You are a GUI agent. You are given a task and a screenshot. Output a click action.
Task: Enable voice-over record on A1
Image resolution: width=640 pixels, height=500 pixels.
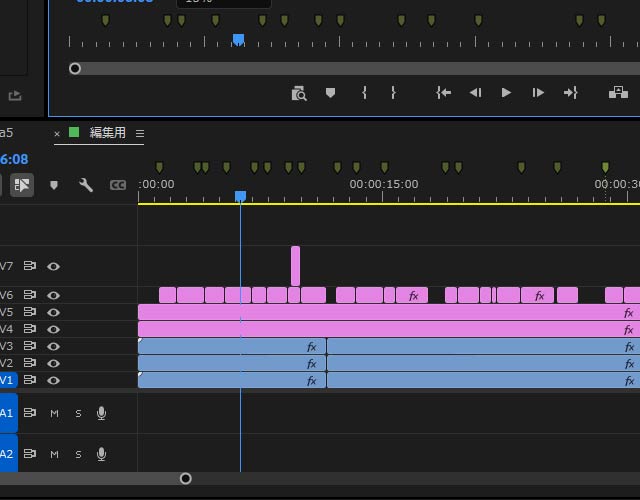click(x=101, y=413)
